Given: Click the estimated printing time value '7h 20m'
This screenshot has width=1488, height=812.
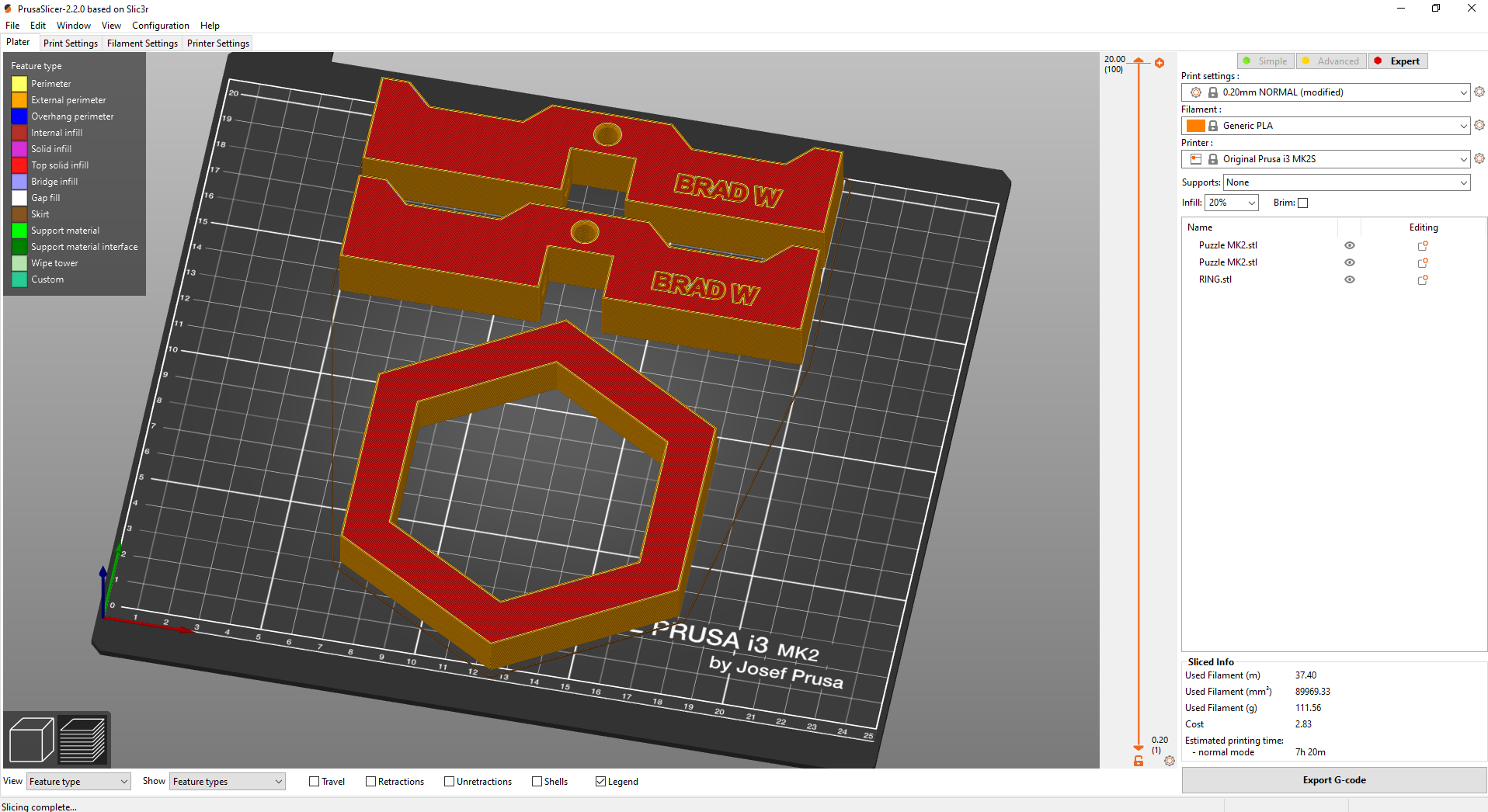Looking at the screenshot, I should click(1310, 752).
